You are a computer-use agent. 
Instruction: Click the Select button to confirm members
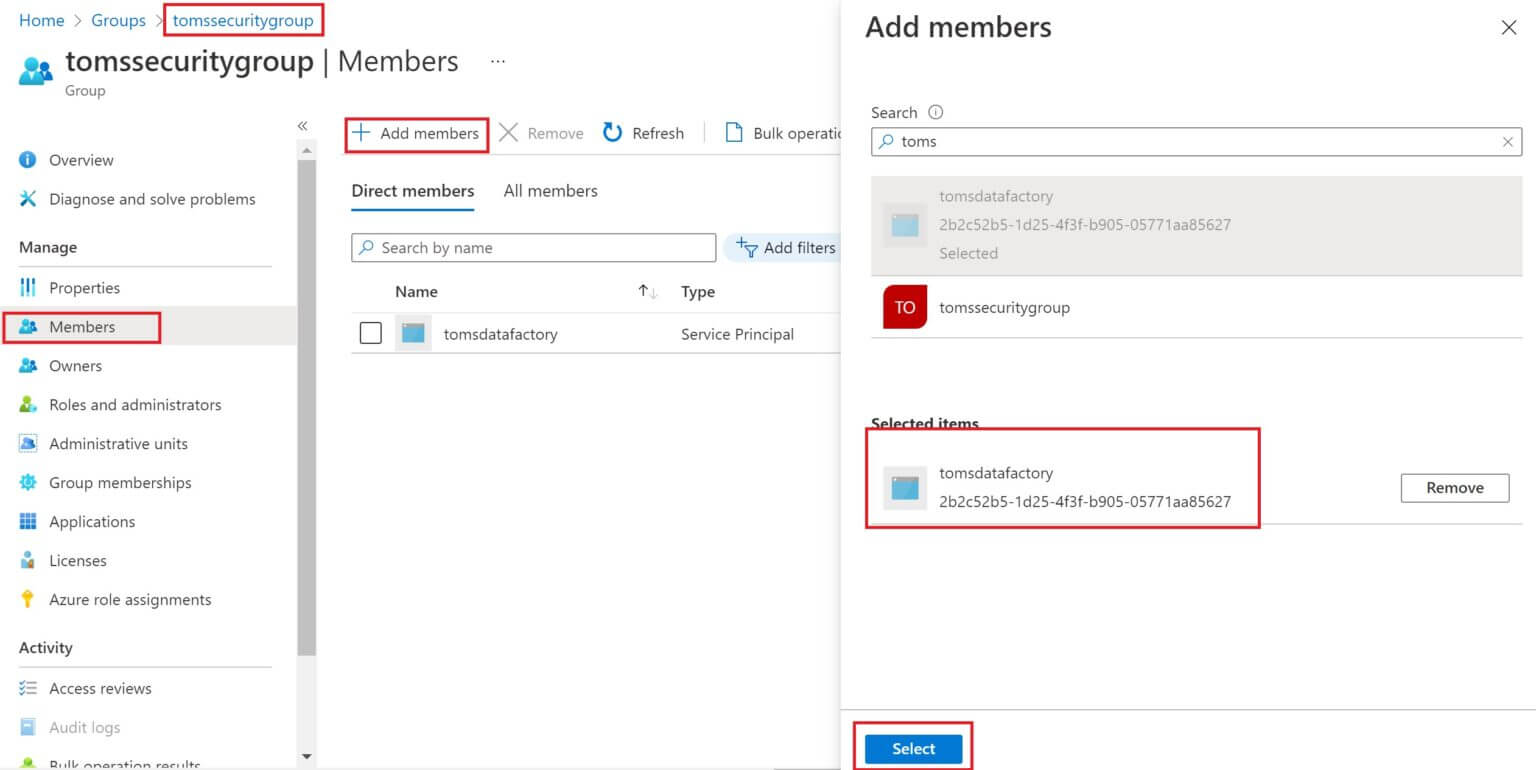[912, 747]
